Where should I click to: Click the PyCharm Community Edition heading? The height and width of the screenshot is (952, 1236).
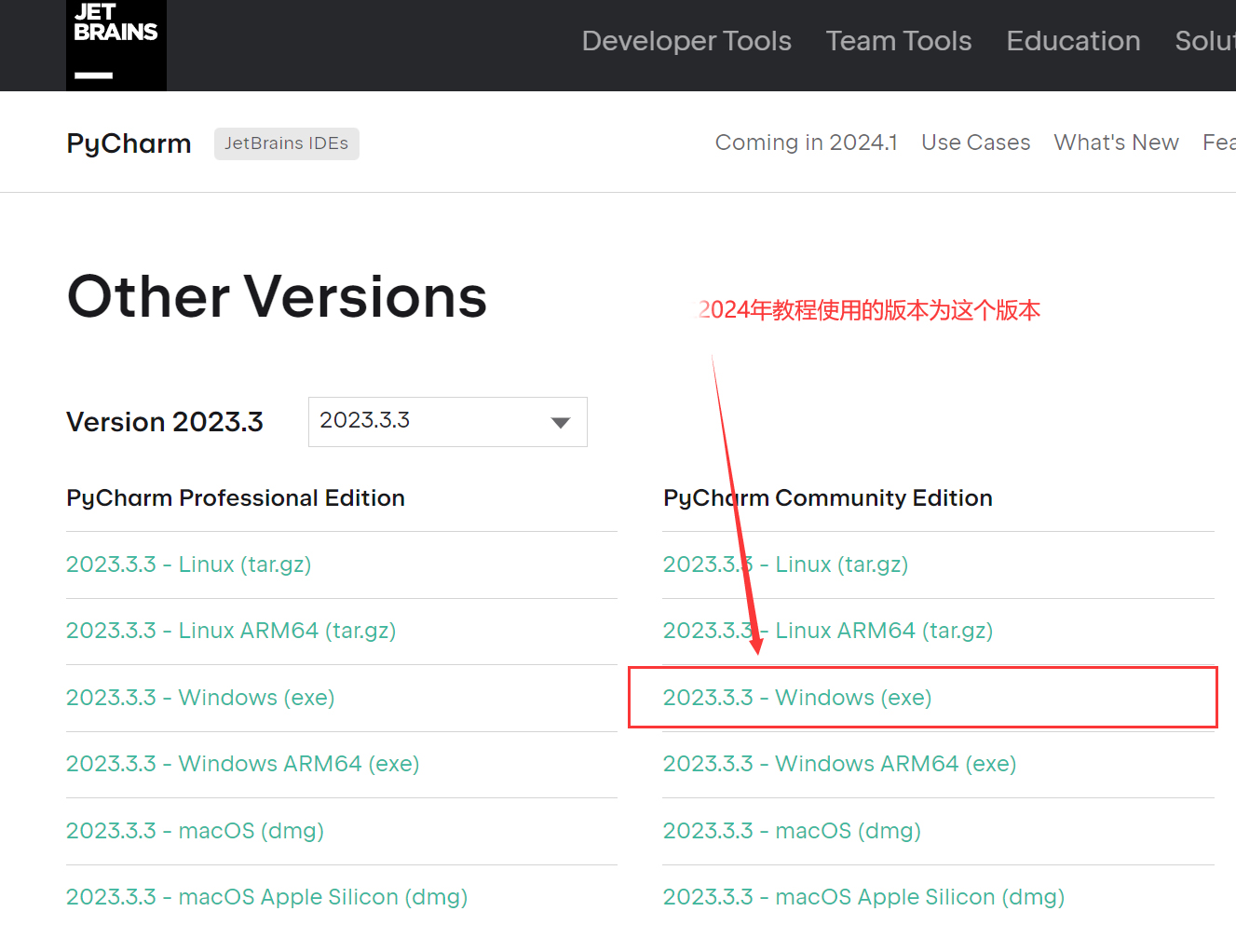[x=828, y=498]
